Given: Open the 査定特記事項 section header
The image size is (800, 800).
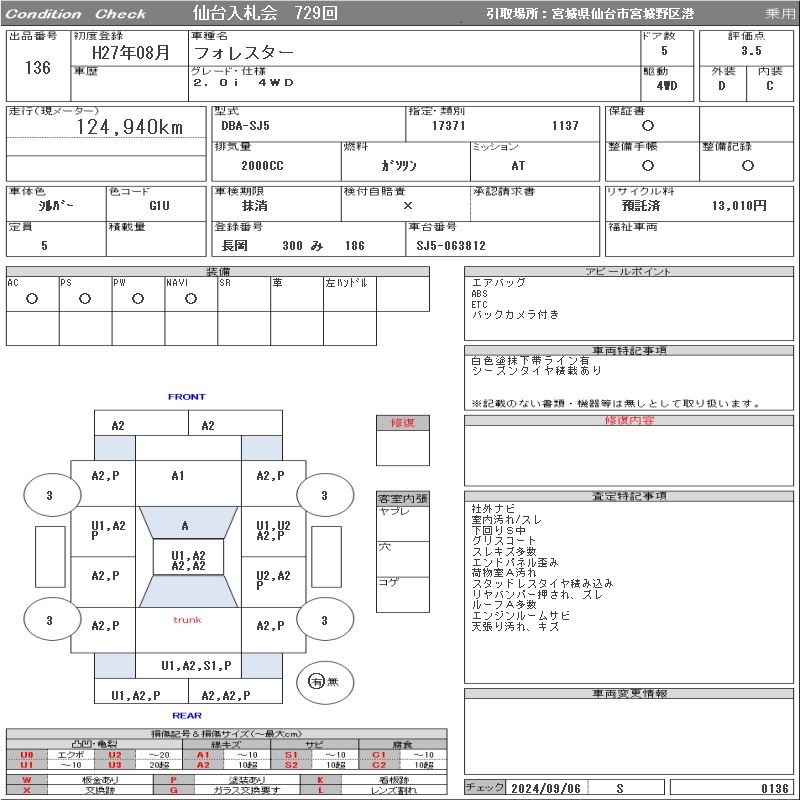Looking at the screenshot, I should pos(630,497).
